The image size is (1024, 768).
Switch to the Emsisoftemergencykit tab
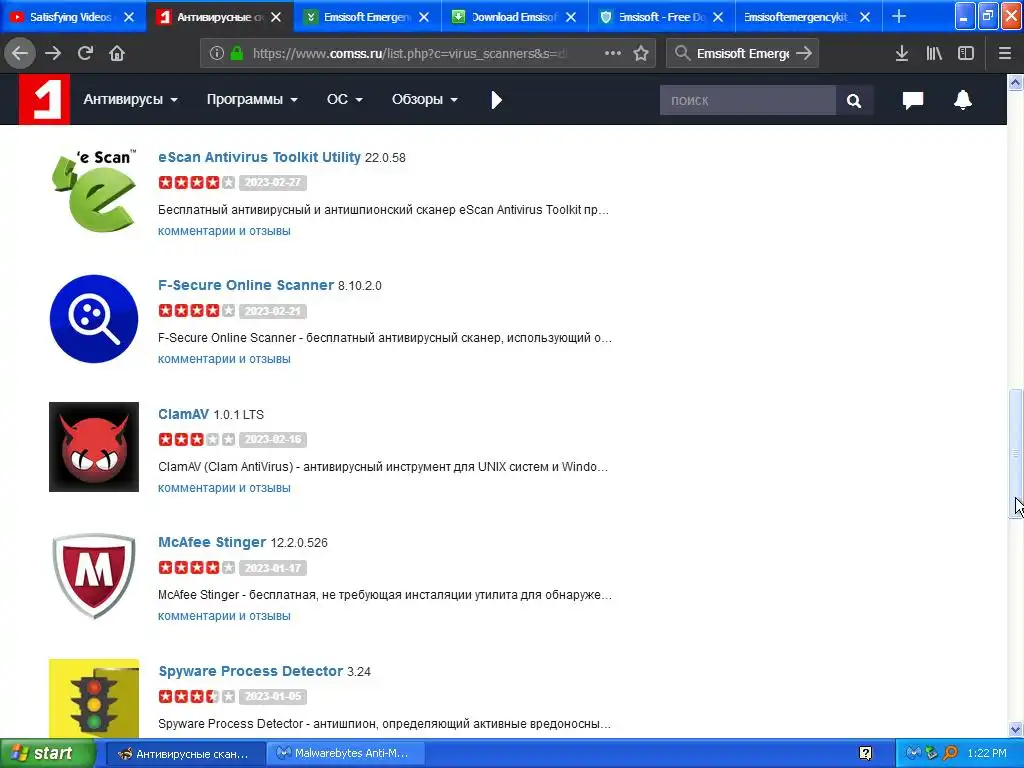(795, 17)
